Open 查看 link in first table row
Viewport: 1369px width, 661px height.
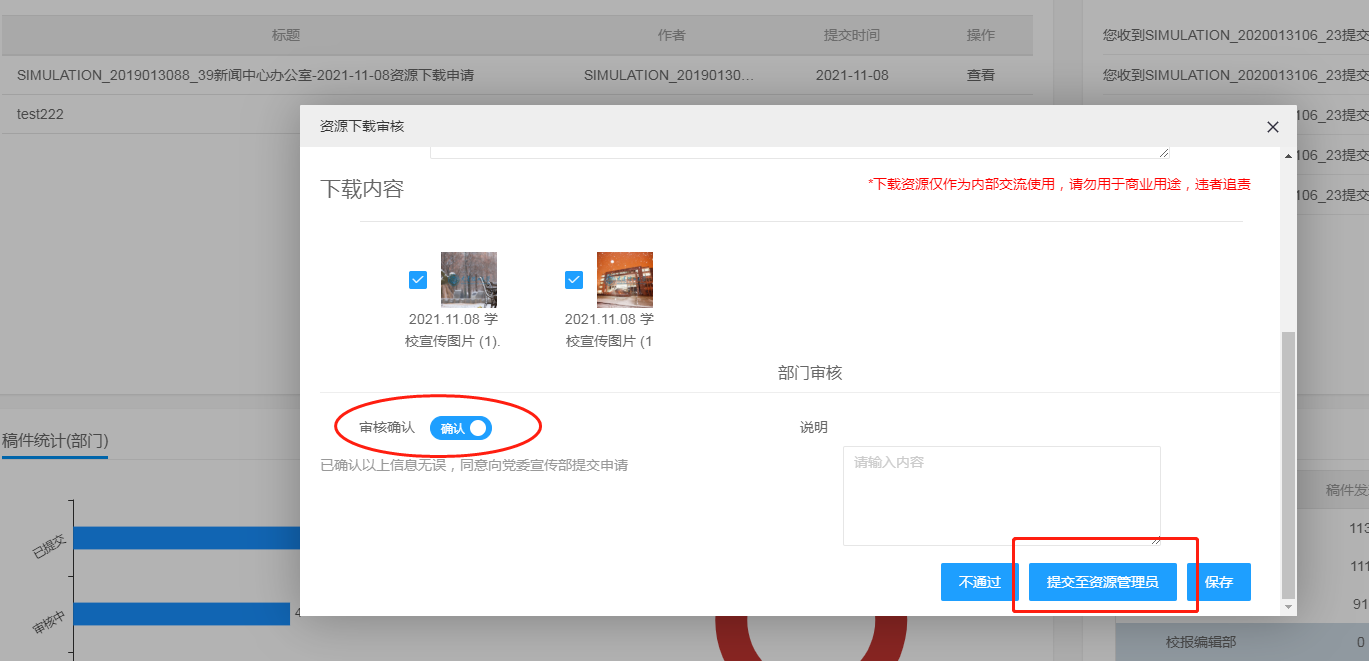tap(980, 75)
